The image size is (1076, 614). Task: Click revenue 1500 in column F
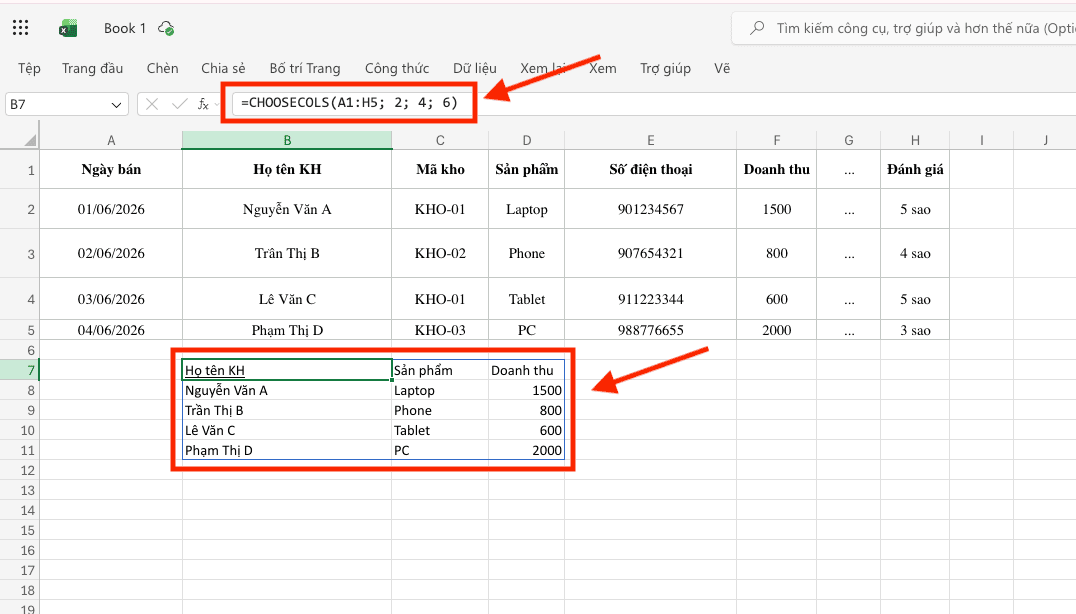777,209
